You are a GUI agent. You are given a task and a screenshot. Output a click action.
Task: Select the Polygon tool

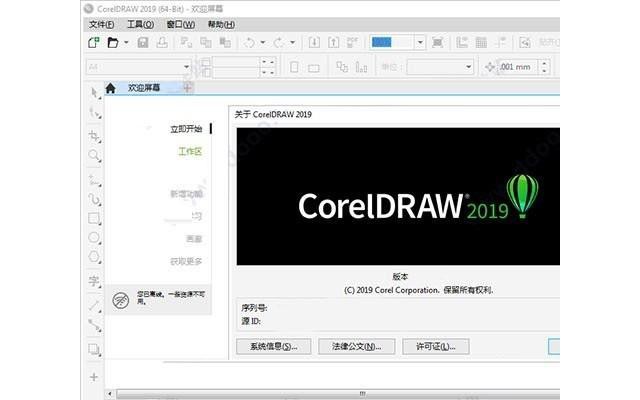[95, 257]
